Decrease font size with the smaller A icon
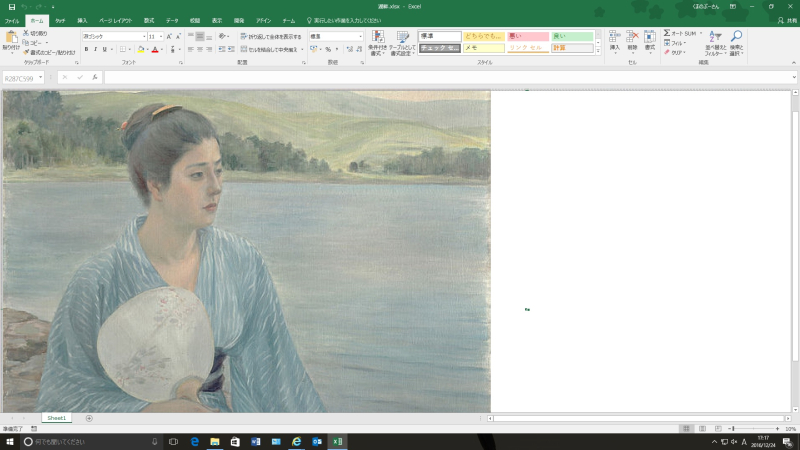Image resolution: width=800 pixels, height=450 pixels. tap(178, 37)
